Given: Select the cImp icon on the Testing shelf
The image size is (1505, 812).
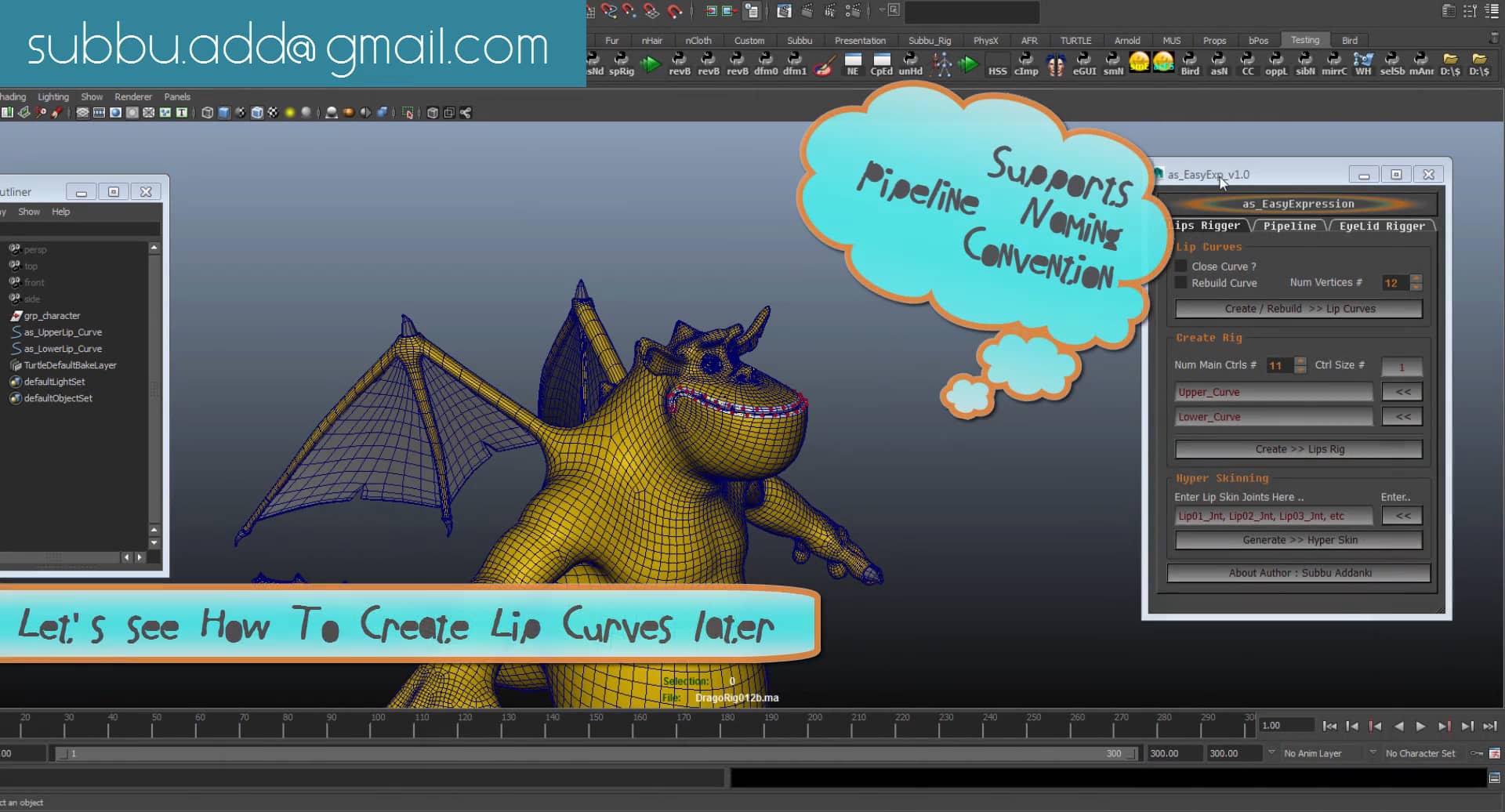Looking at the screenshot, I should [1025, 63].
